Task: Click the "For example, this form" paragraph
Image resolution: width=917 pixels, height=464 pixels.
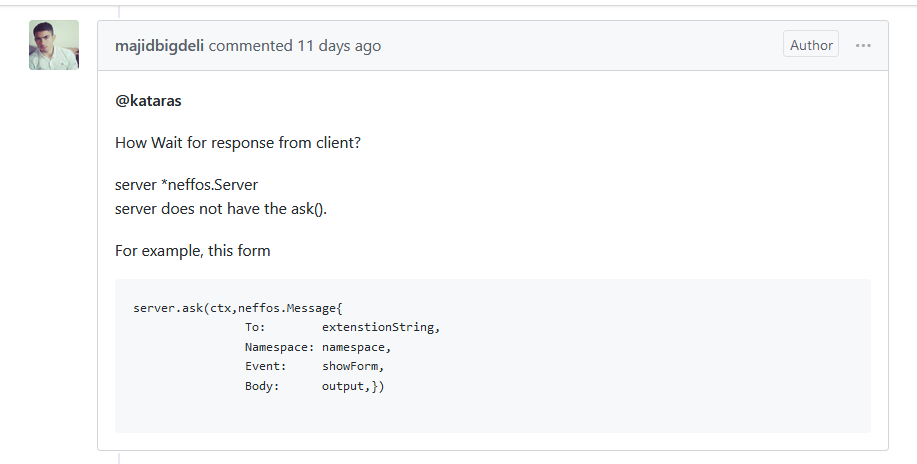Action: (193, 251)
